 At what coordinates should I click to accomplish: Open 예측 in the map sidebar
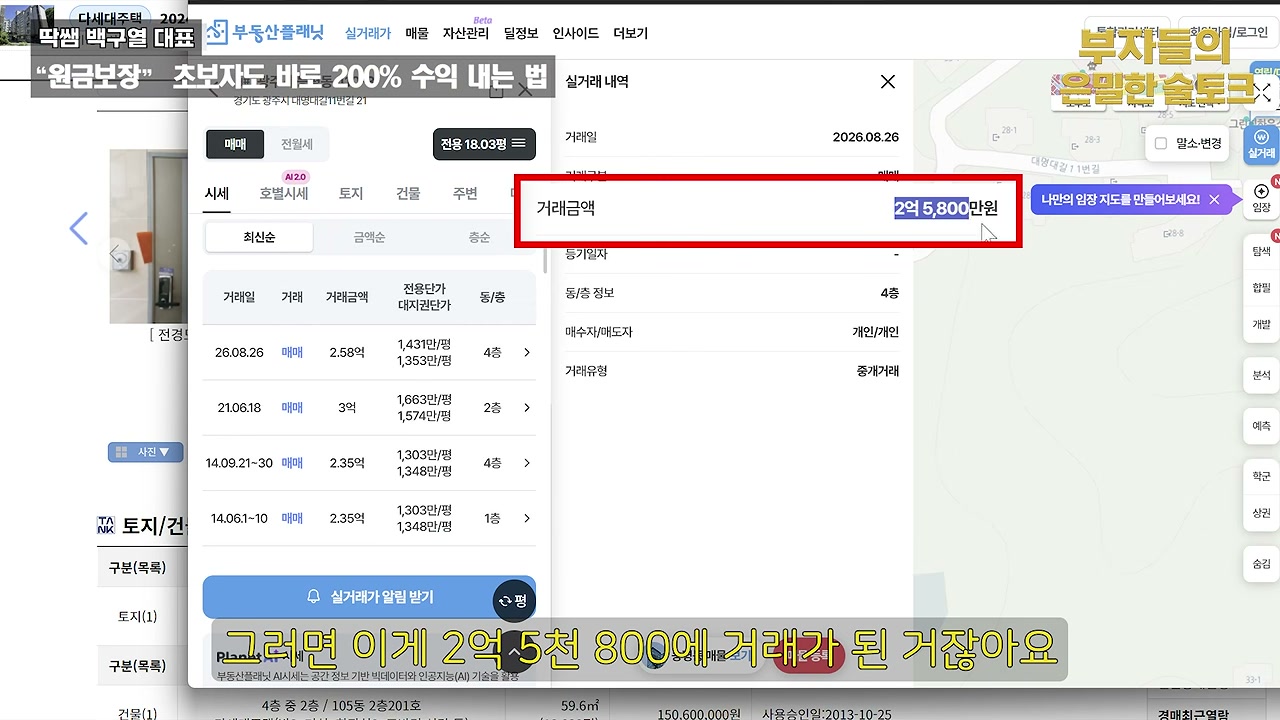pyautogui.click(x=1261, y=426)
